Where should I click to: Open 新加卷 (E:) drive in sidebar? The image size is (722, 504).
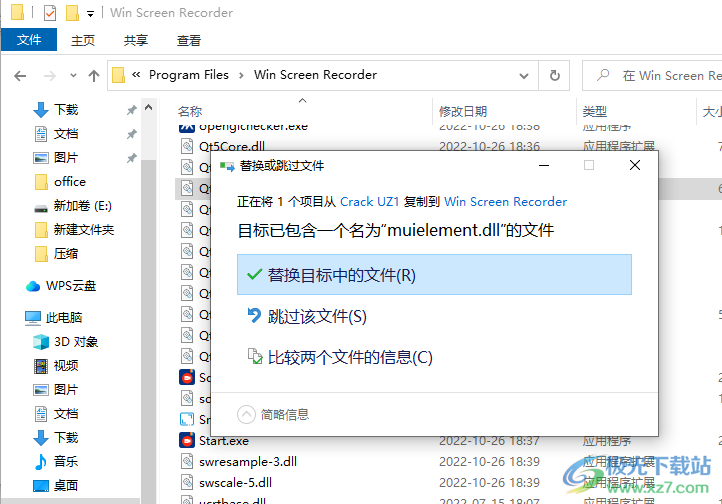pos(82,205)
